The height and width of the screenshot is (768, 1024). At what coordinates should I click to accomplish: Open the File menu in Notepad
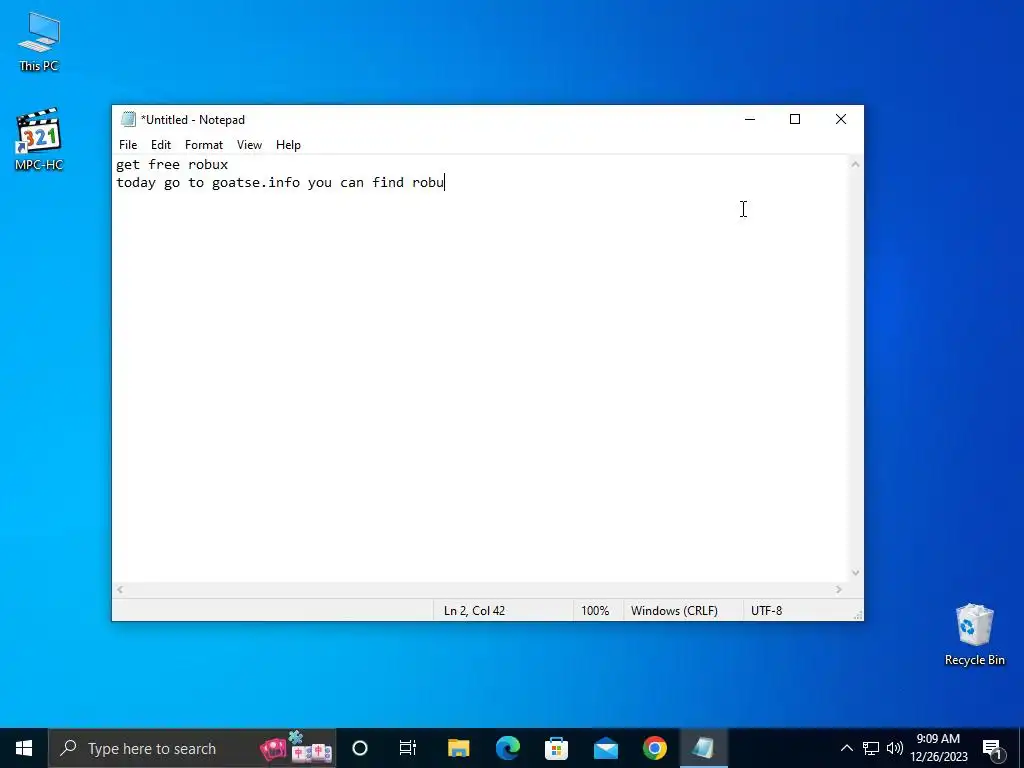click(128, 145)
